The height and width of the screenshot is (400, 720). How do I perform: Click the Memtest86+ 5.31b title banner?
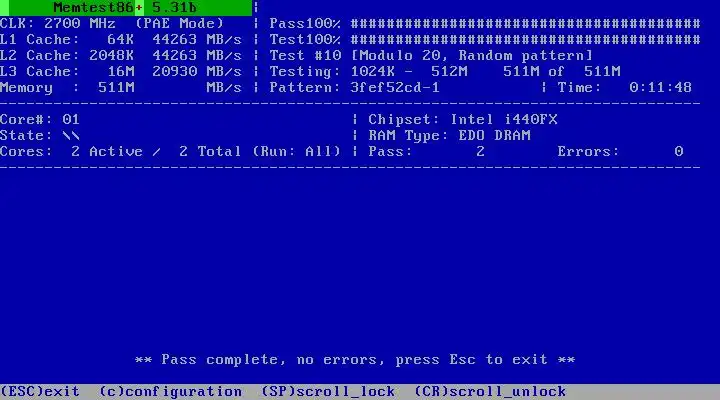[126, 7]
